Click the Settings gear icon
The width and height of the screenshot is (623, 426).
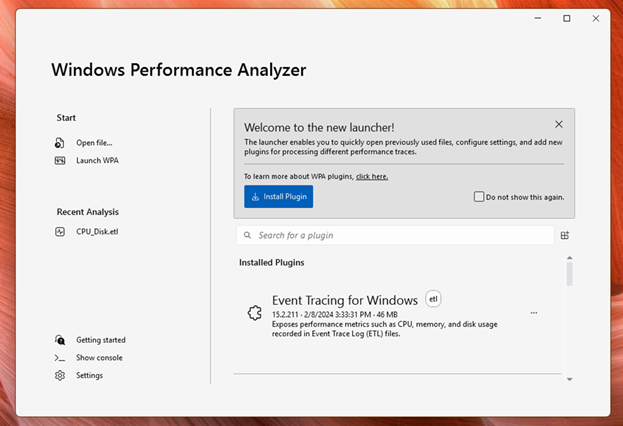(x=60, y=376)
